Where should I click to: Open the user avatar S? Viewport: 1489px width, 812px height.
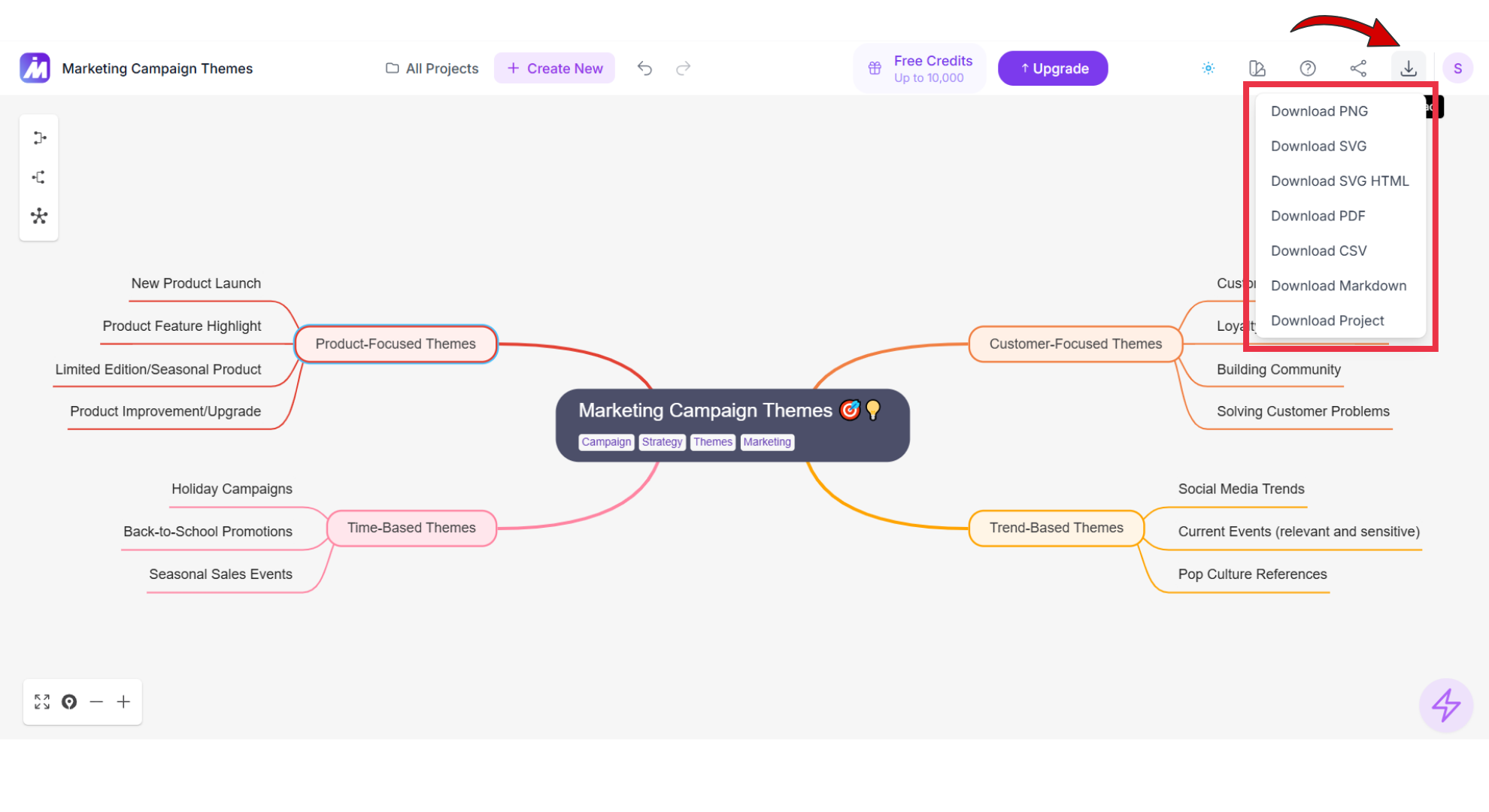[1457, 68]
